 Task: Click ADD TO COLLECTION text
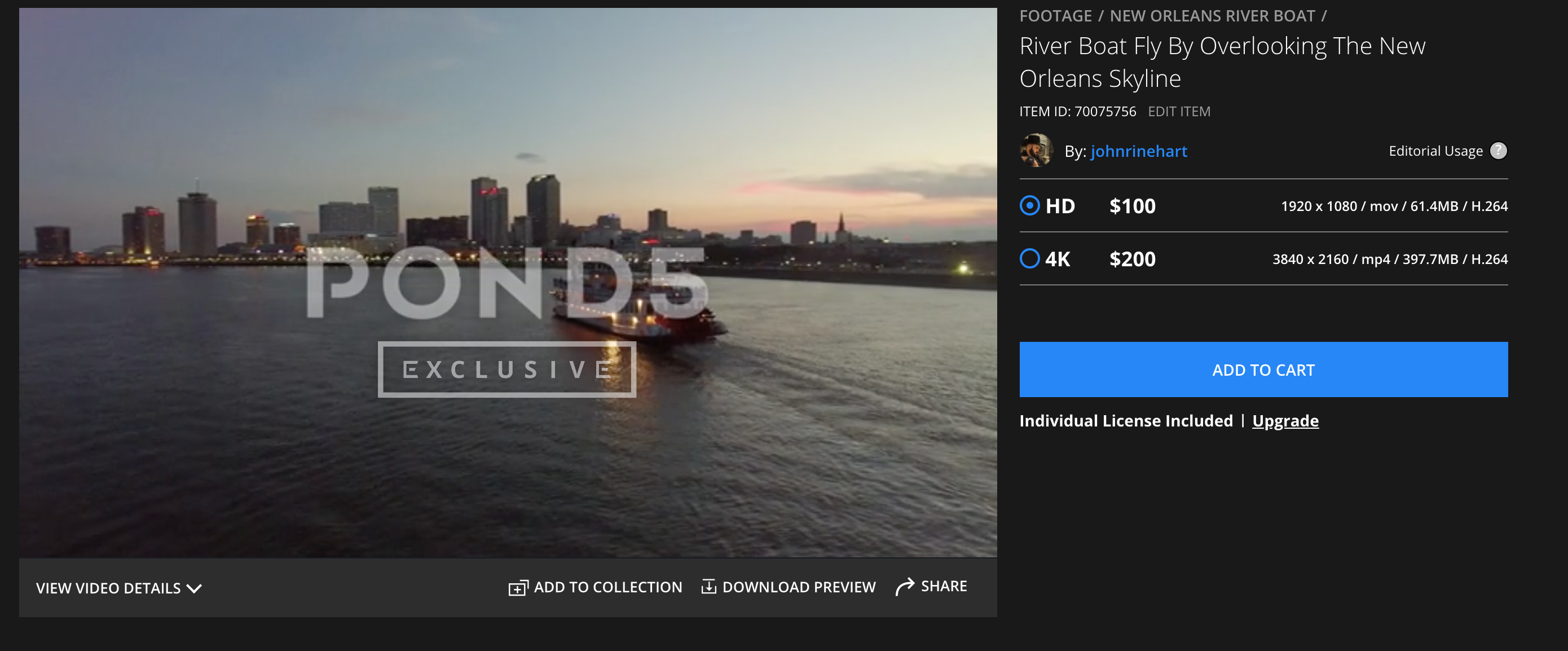point(607,587)
